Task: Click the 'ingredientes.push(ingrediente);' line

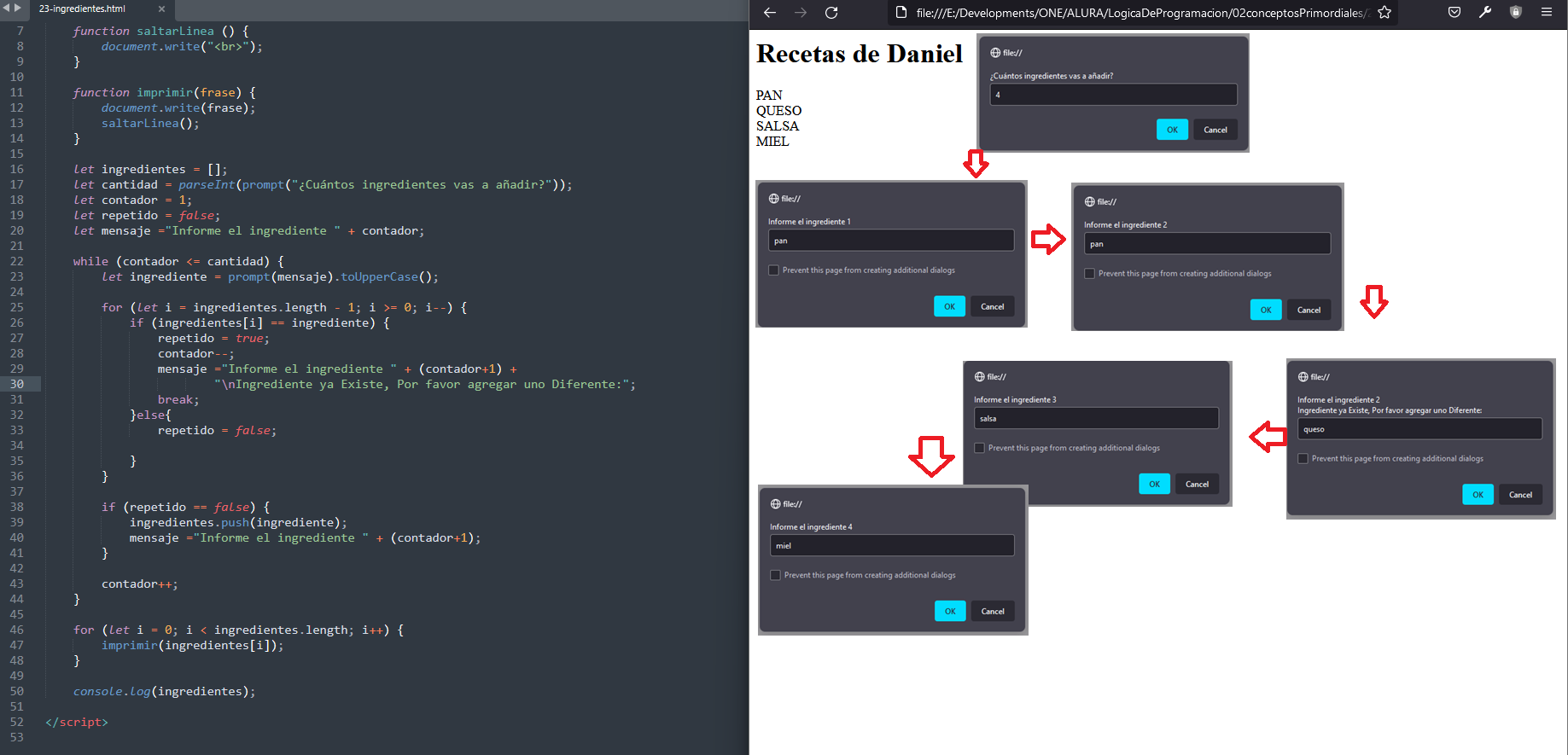Action: pos(238,522)
